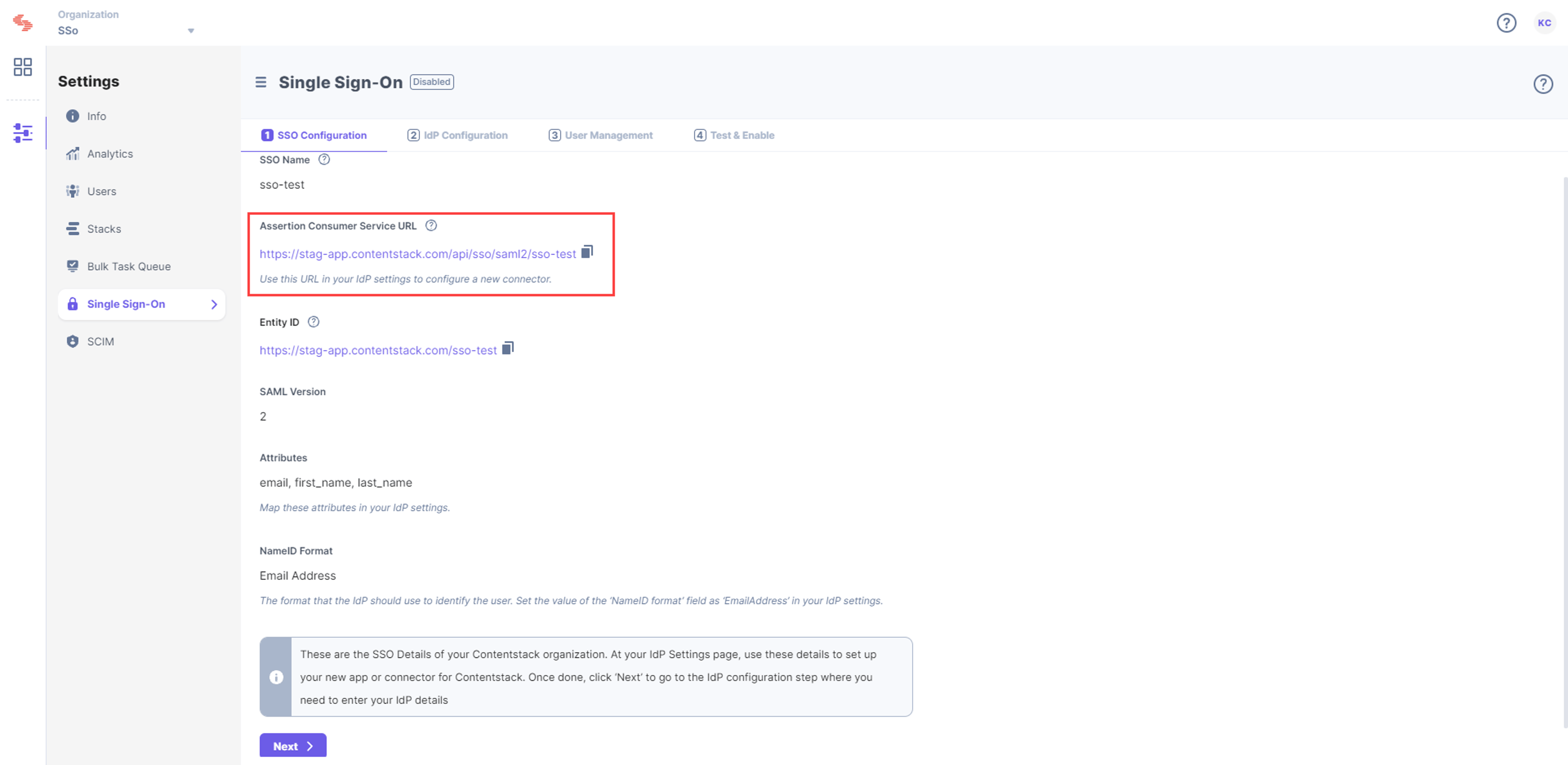Copy the Entity ID URL
This screenshot has width=1568, height=765.
pyautogui.click(x=508, y=348)
